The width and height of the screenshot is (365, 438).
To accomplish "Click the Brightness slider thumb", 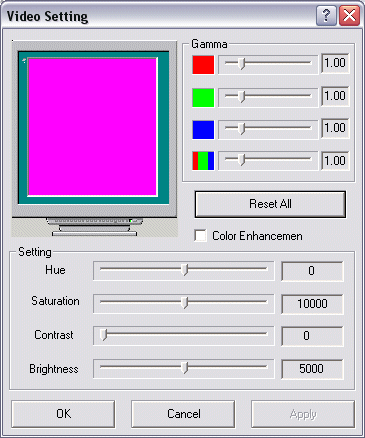I will coord(185,368).
